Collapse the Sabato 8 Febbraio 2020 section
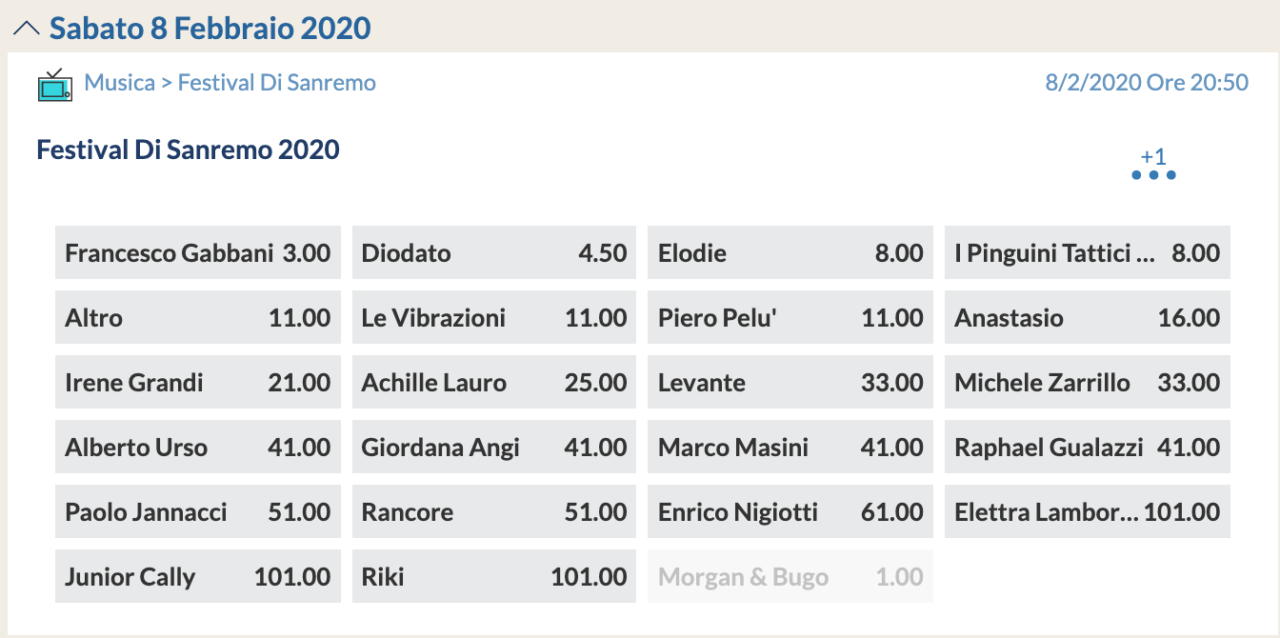Viewport: 1280px width, 638px height. 27,29
